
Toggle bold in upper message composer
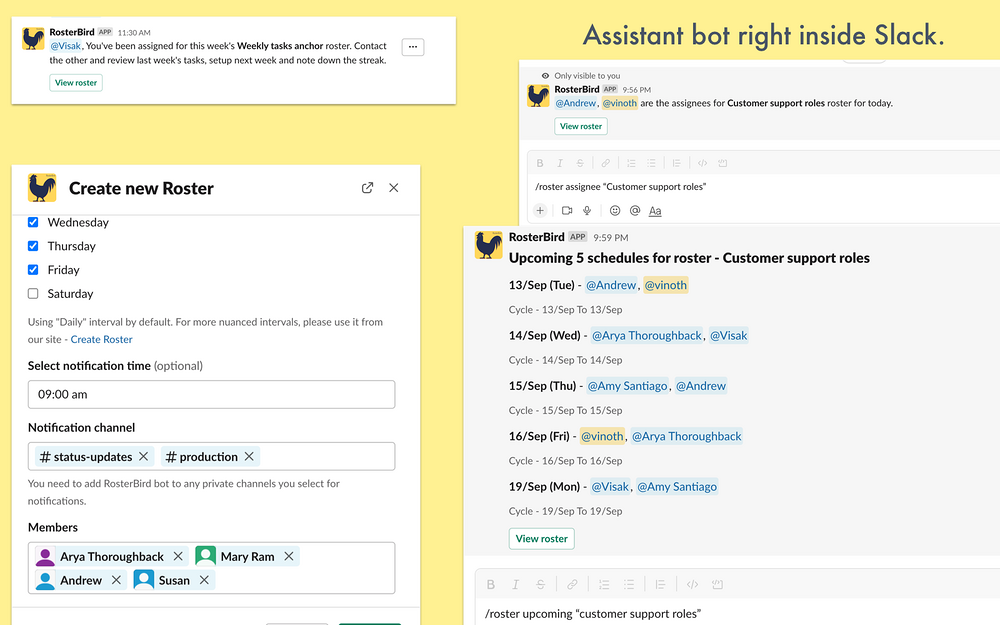540,163
